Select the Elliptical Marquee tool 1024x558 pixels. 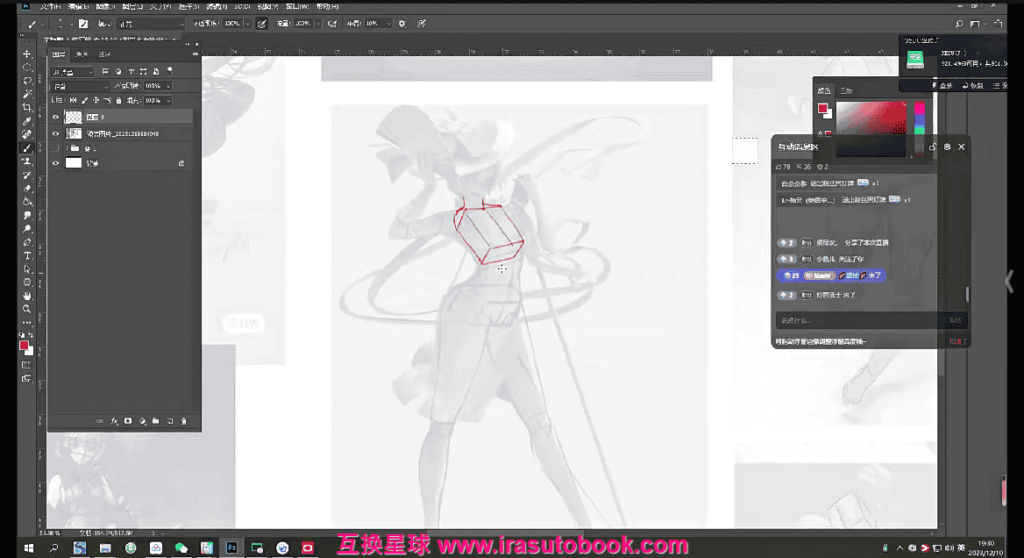[27, 68]
